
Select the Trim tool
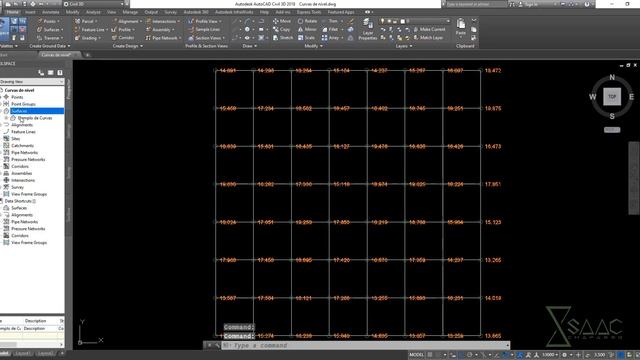pos(331,21)
